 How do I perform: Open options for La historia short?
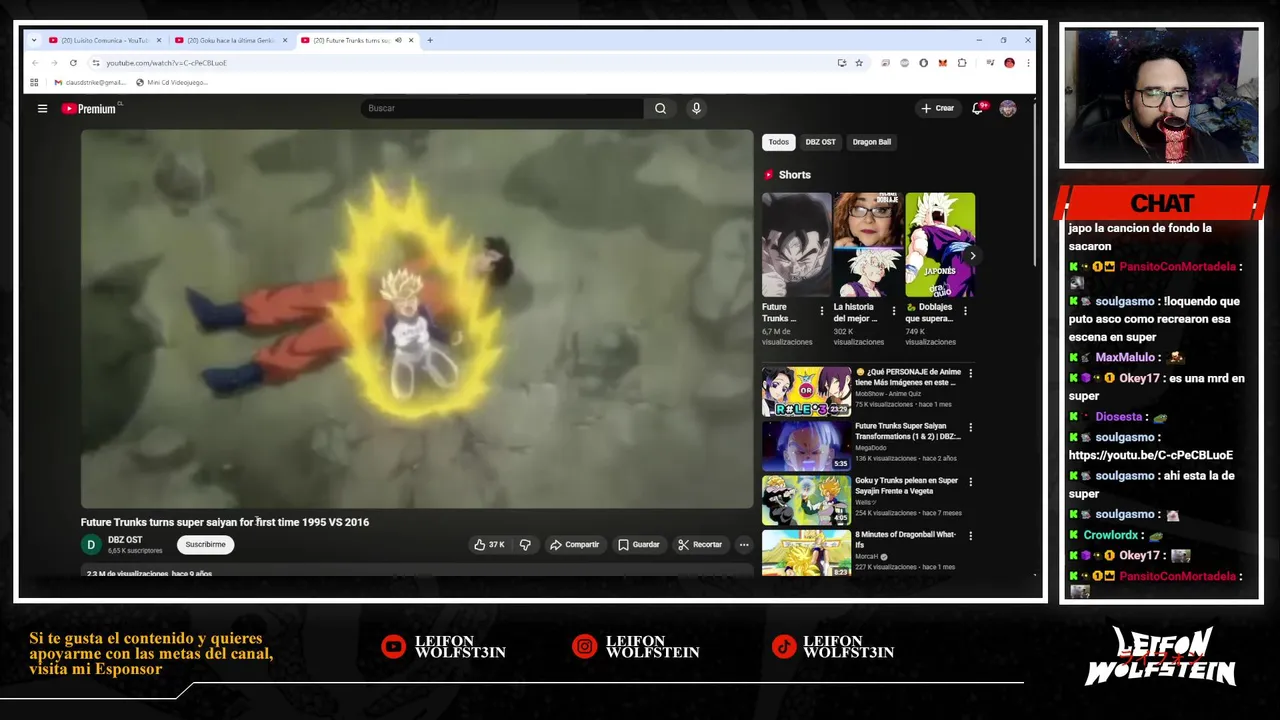(x=894, y=311)
